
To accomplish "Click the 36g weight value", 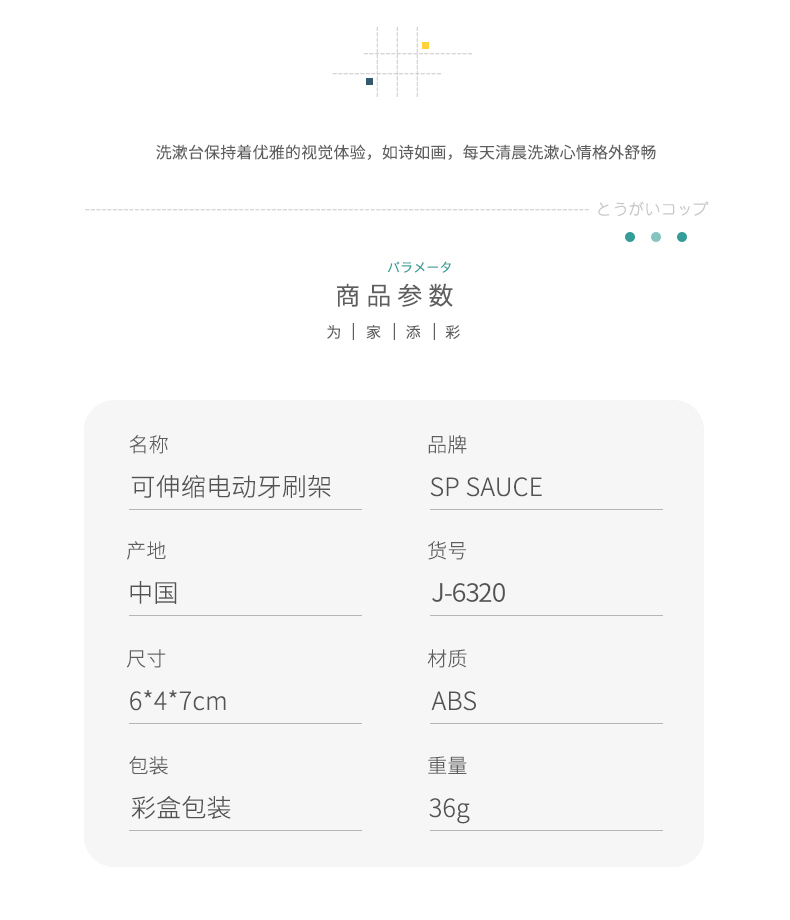I will click(449, 808).
